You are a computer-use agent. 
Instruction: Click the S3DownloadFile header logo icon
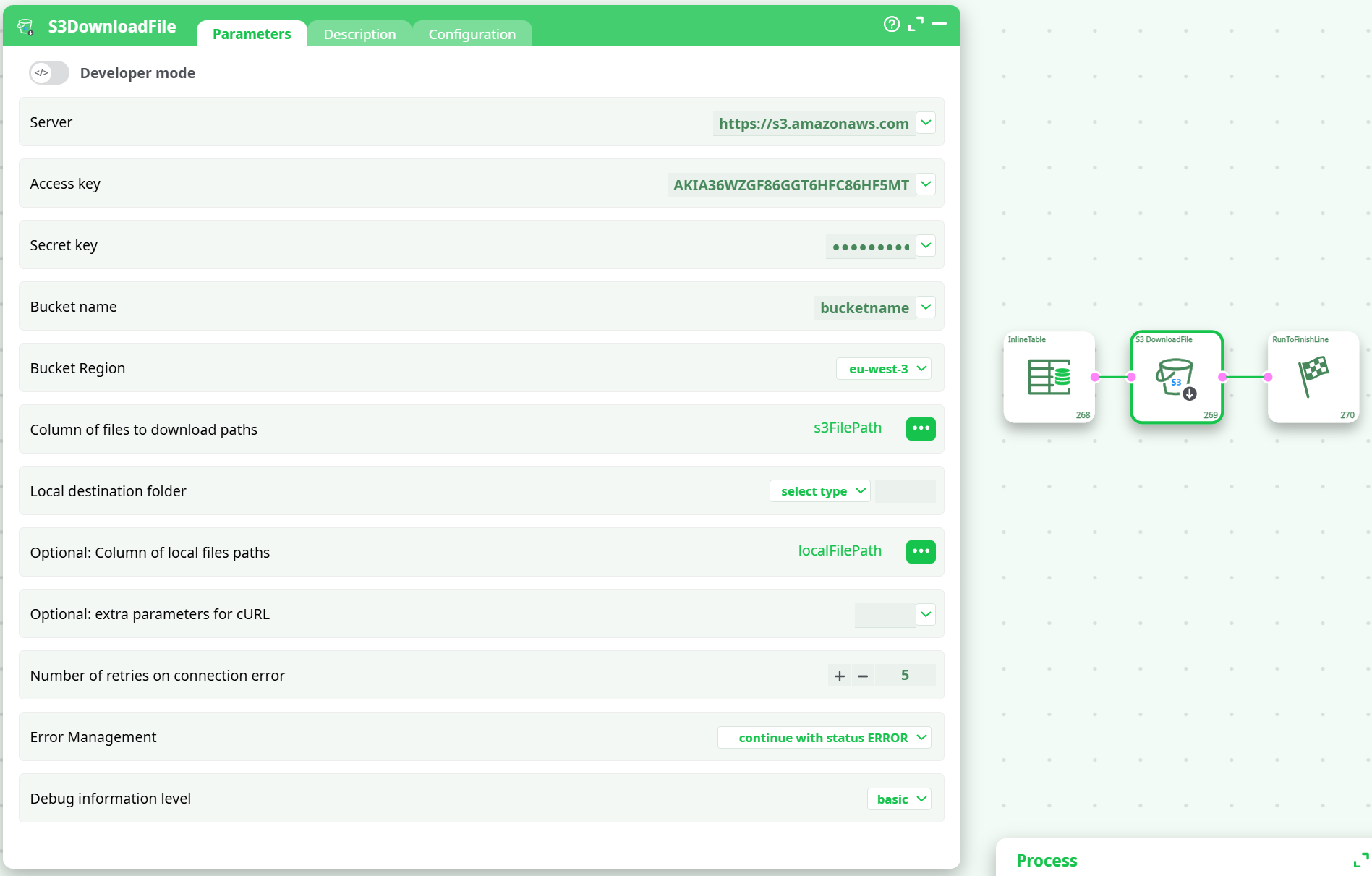point(26,26)
